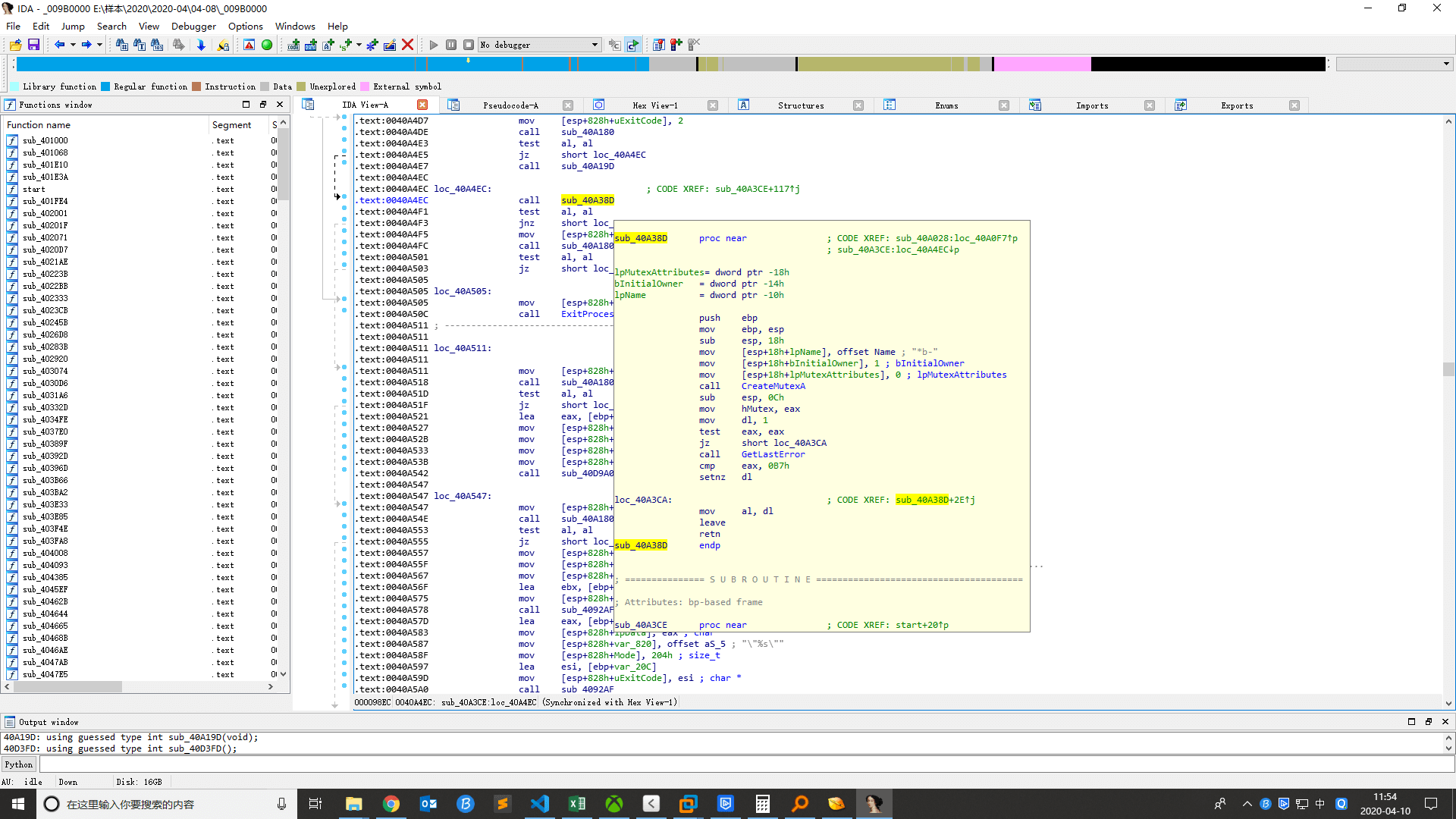Screen dimensions: 1456x819
Task: Close the Output window panel
Action: tap(1445, 721)
